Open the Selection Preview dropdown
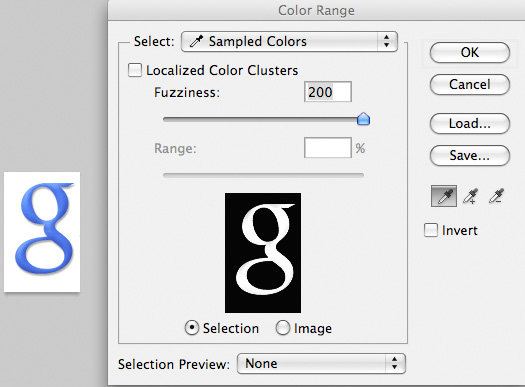The height and width of the screenshot is (387, 525). [321, 364]
